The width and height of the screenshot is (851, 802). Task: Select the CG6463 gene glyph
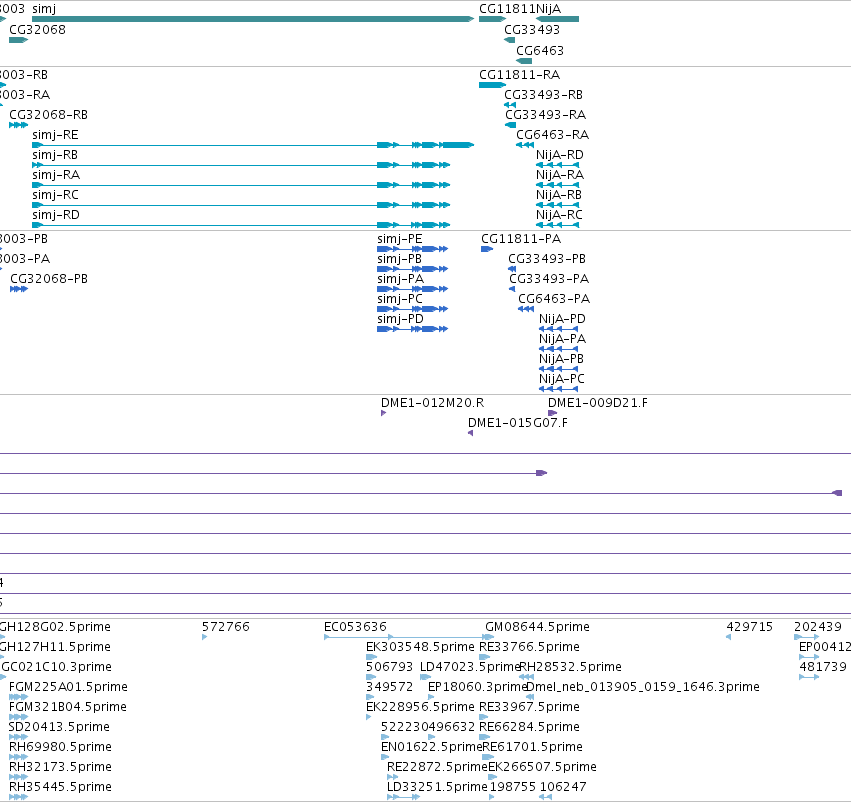click(x=524, y=61)
